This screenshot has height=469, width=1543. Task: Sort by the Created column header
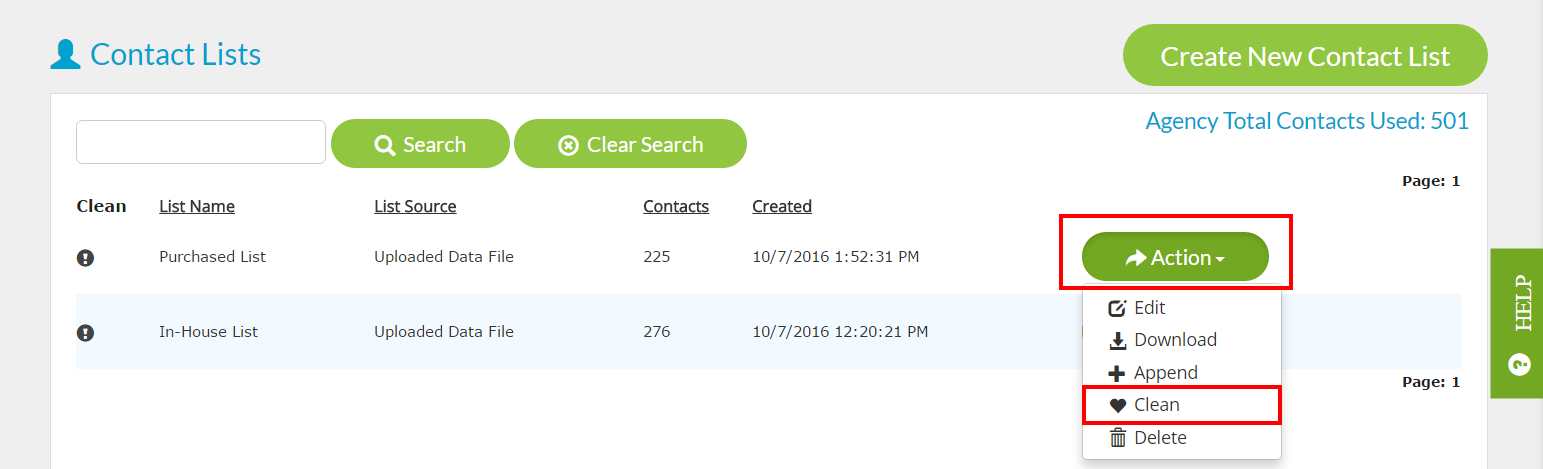(782, 206)
